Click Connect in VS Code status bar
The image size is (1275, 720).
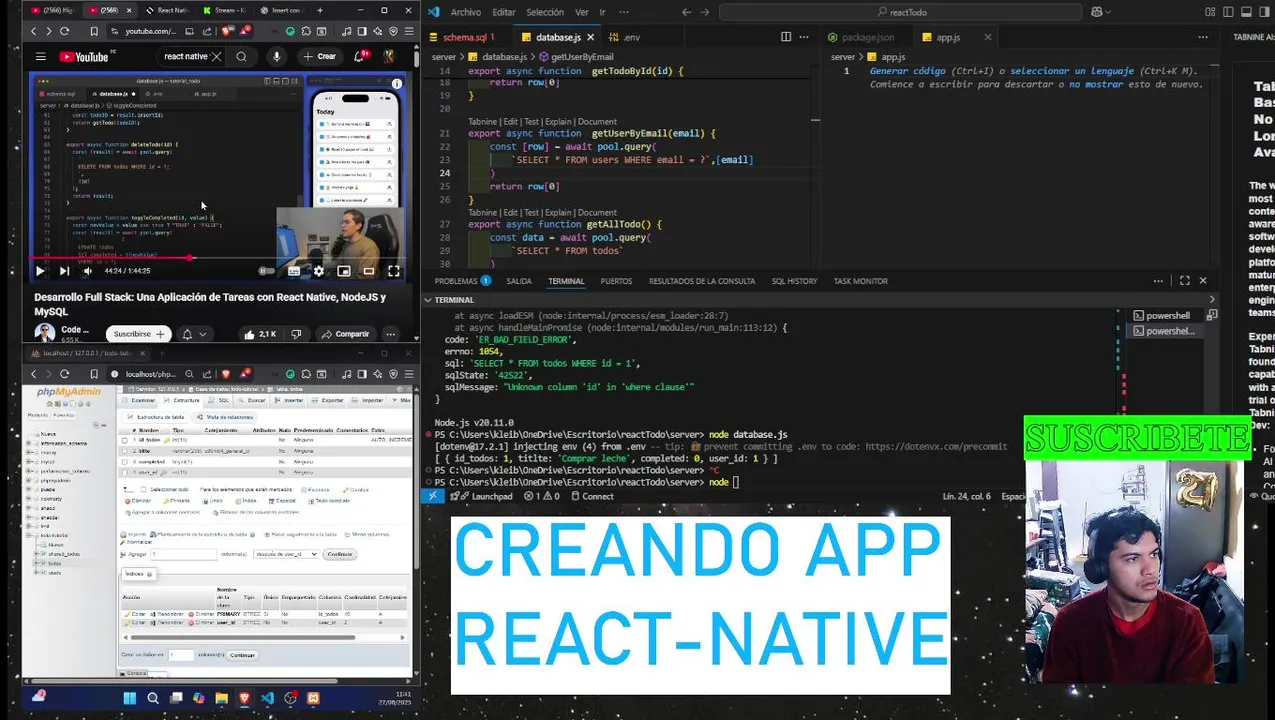(x=592, y=496)
